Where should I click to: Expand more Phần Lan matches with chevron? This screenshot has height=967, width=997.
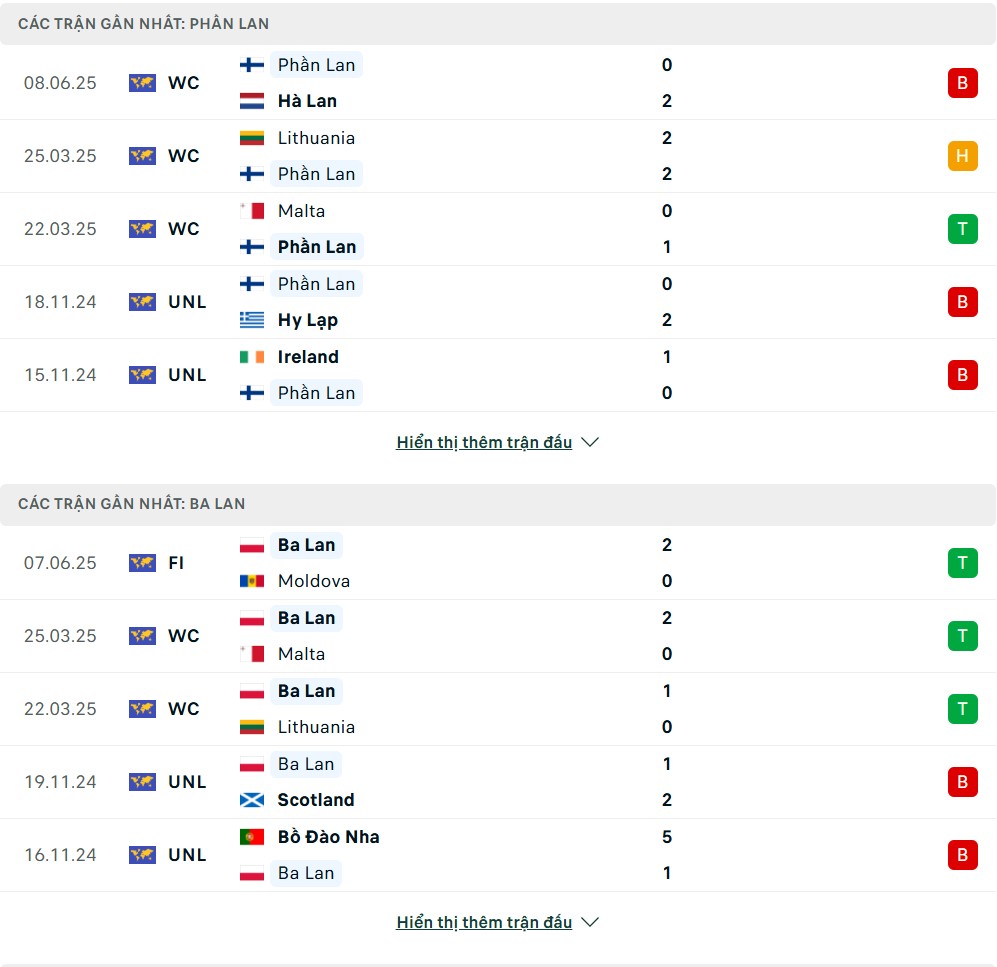click(590, 442)
